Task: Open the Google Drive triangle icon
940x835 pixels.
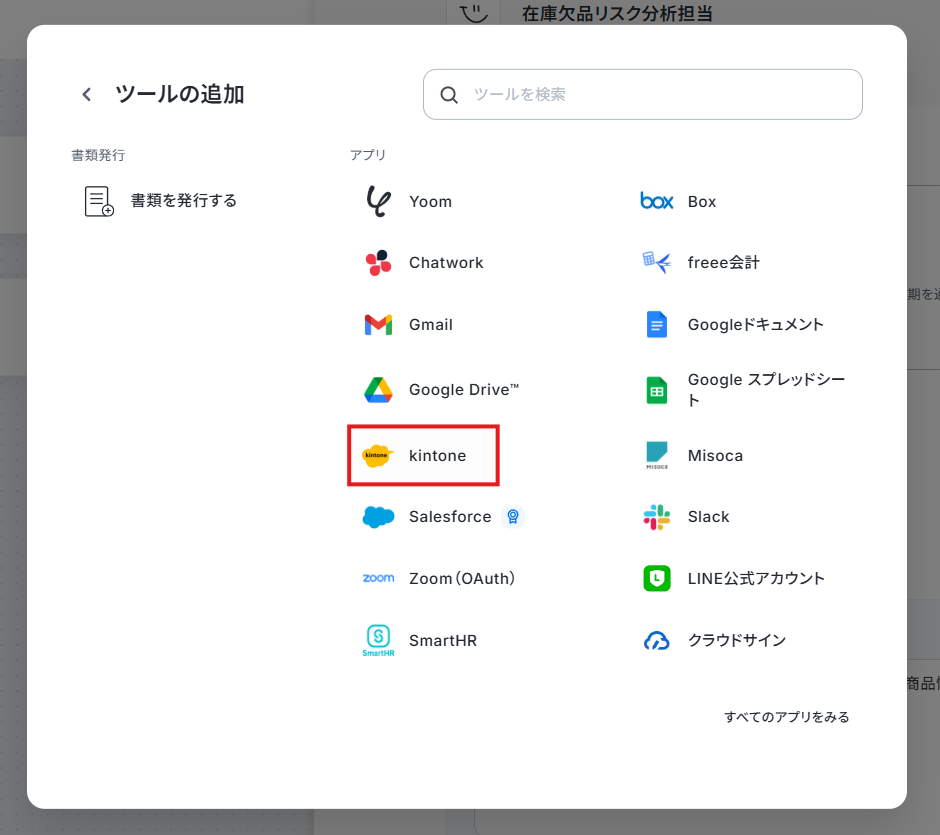Action: pyautogui.click(x=378, y=390)
